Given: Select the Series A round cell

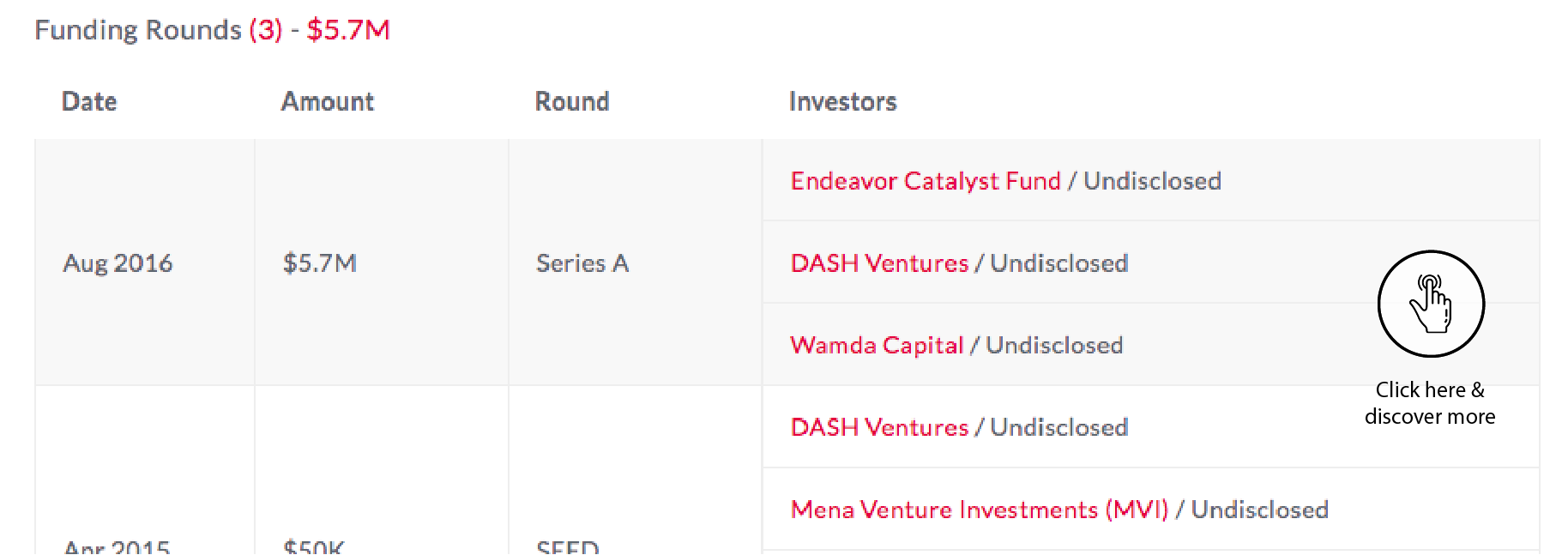Looking at the screenshot, I should [x=582, y=263].
